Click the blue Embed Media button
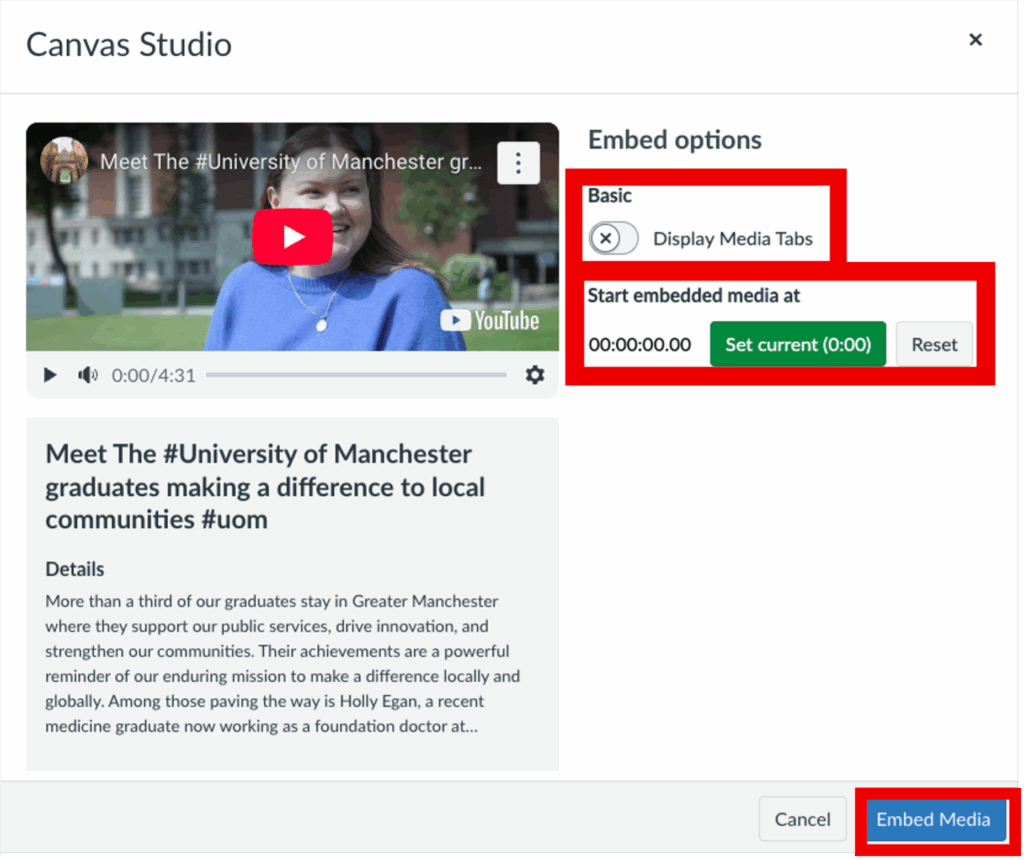 tap(933, 820)
